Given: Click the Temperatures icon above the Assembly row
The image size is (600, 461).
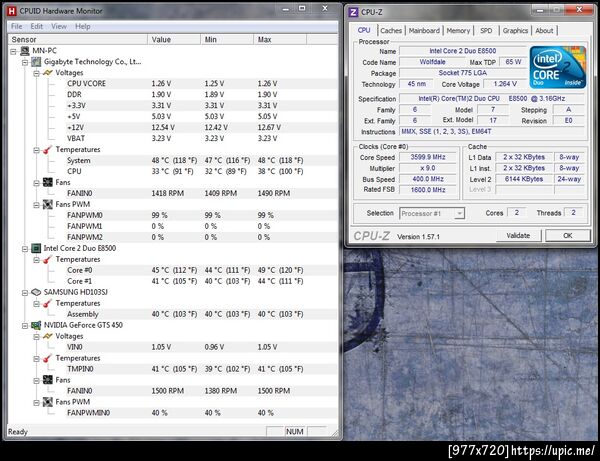Looking at the screenshot, I should (x=48, y=303).
